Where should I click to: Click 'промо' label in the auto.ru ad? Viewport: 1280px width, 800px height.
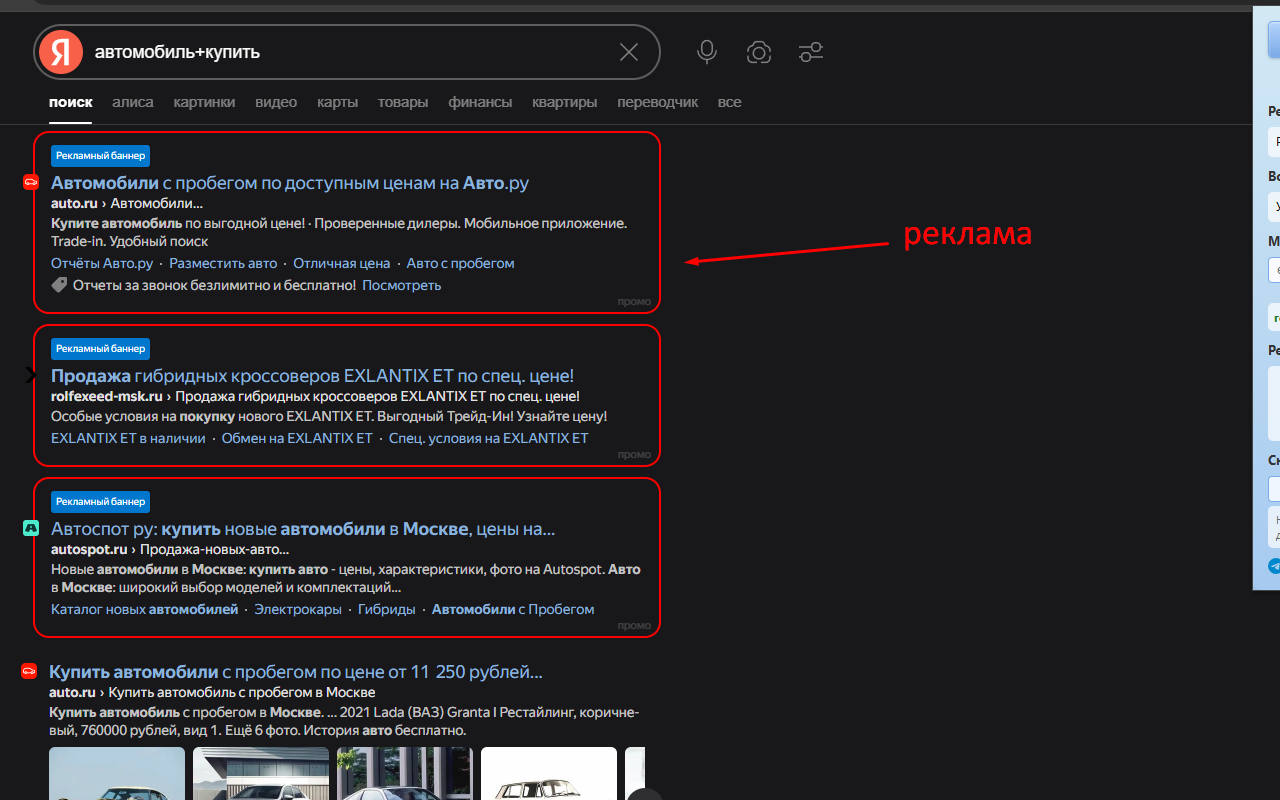point(634,301)
